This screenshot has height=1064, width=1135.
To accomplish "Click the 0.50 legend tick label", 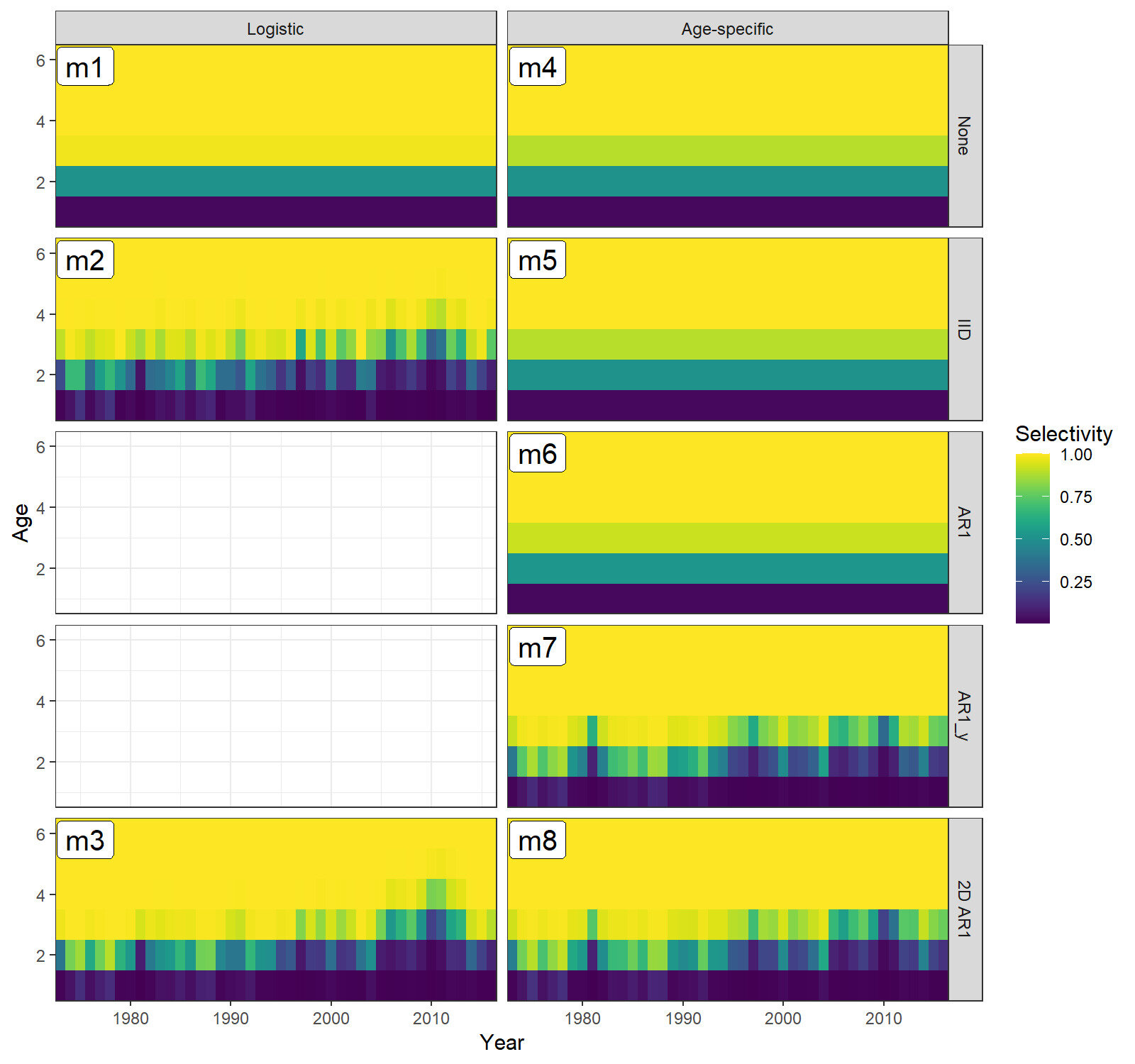I will click(1075, 540).
